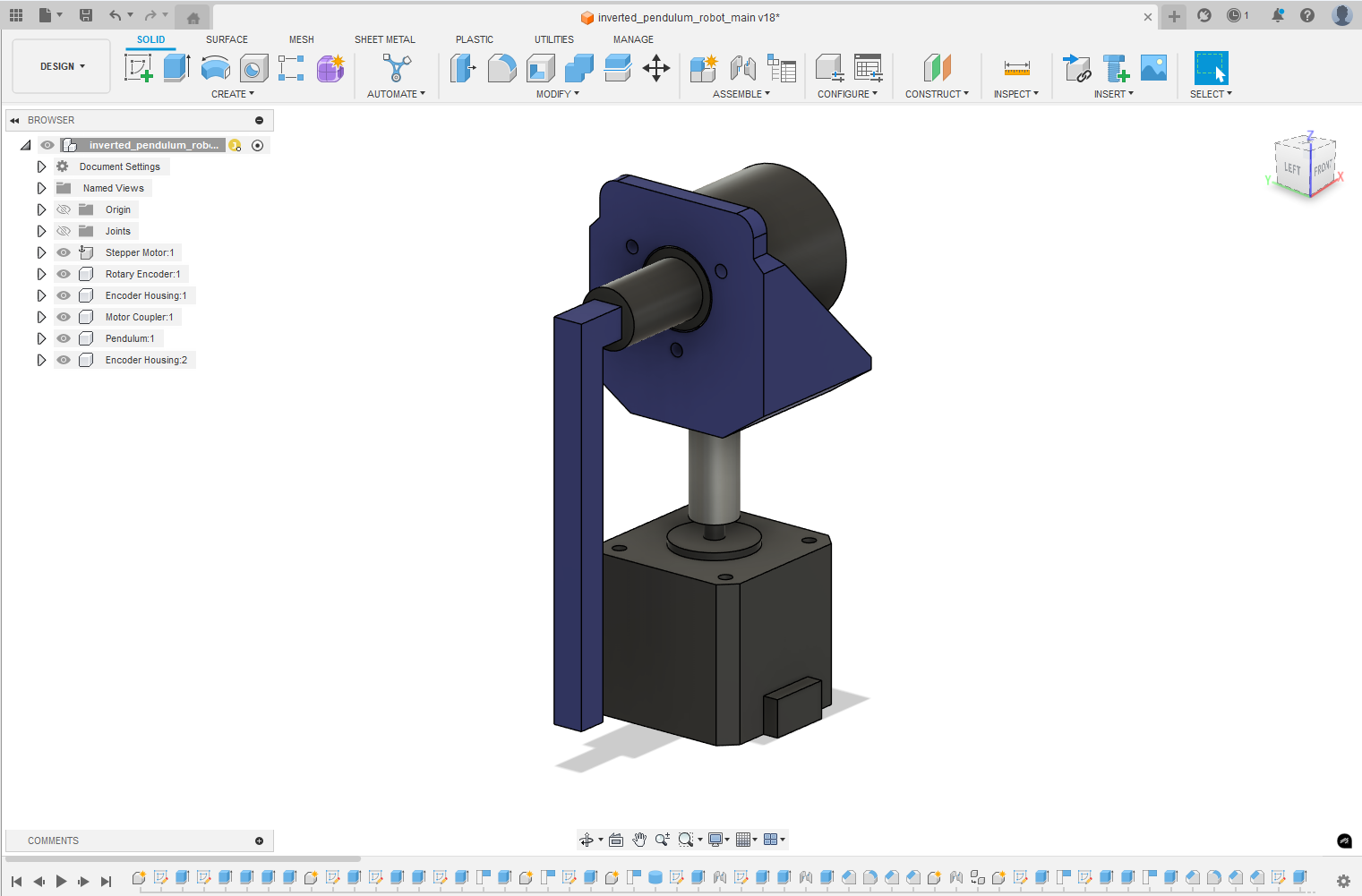
Task: Open the DESIGN workspace dropdown
Action: (x=62, y=66)
